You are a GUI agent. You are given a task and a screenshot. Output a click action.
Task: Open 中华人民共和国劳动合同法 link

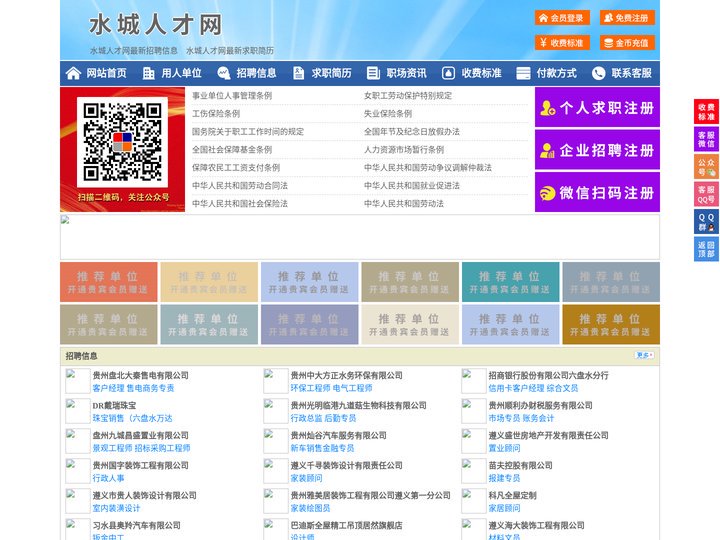click(240, 186)
